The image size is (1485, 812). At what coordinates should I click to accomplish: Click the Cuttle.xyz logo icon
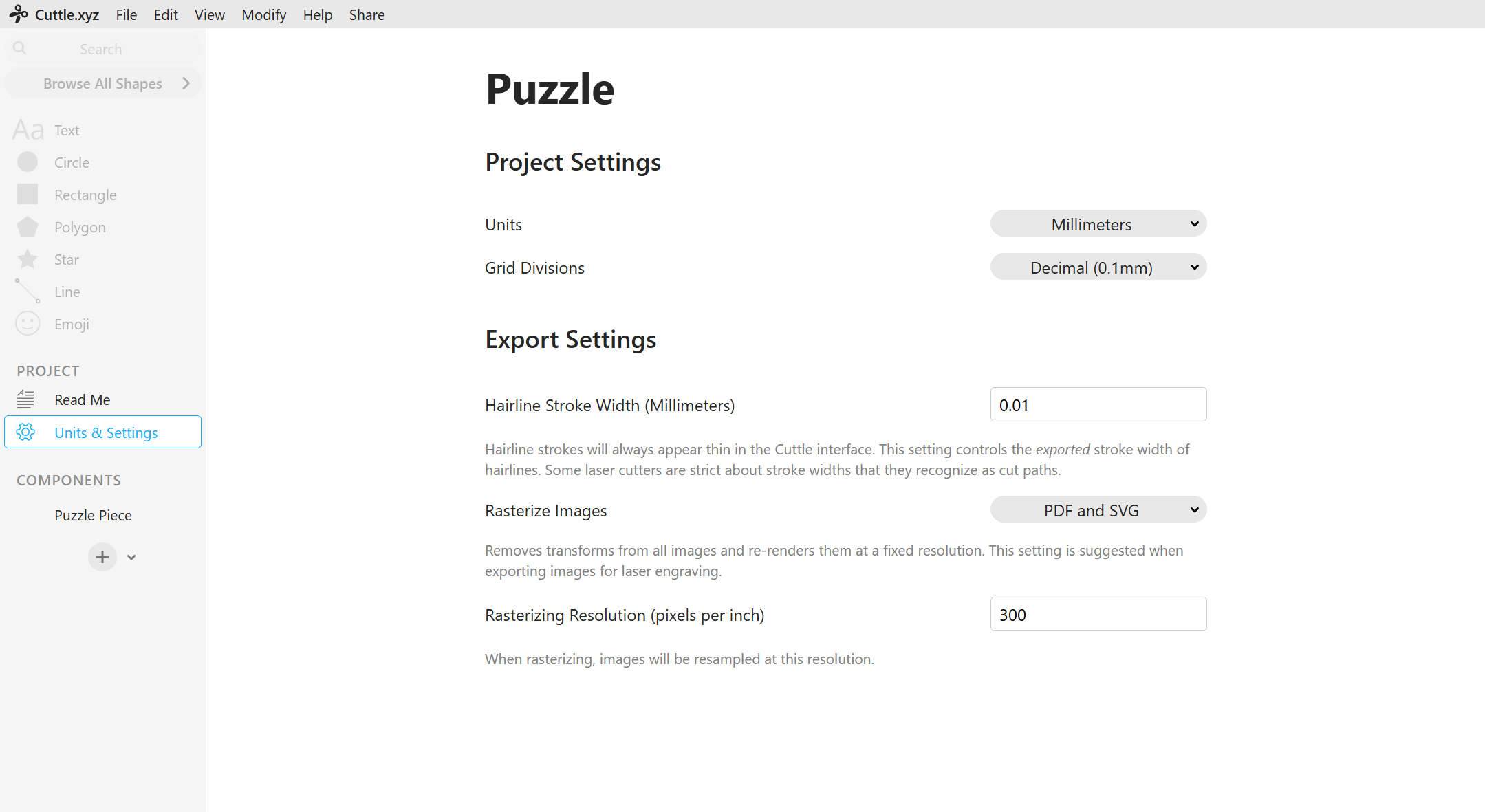(x=19, y=14)
